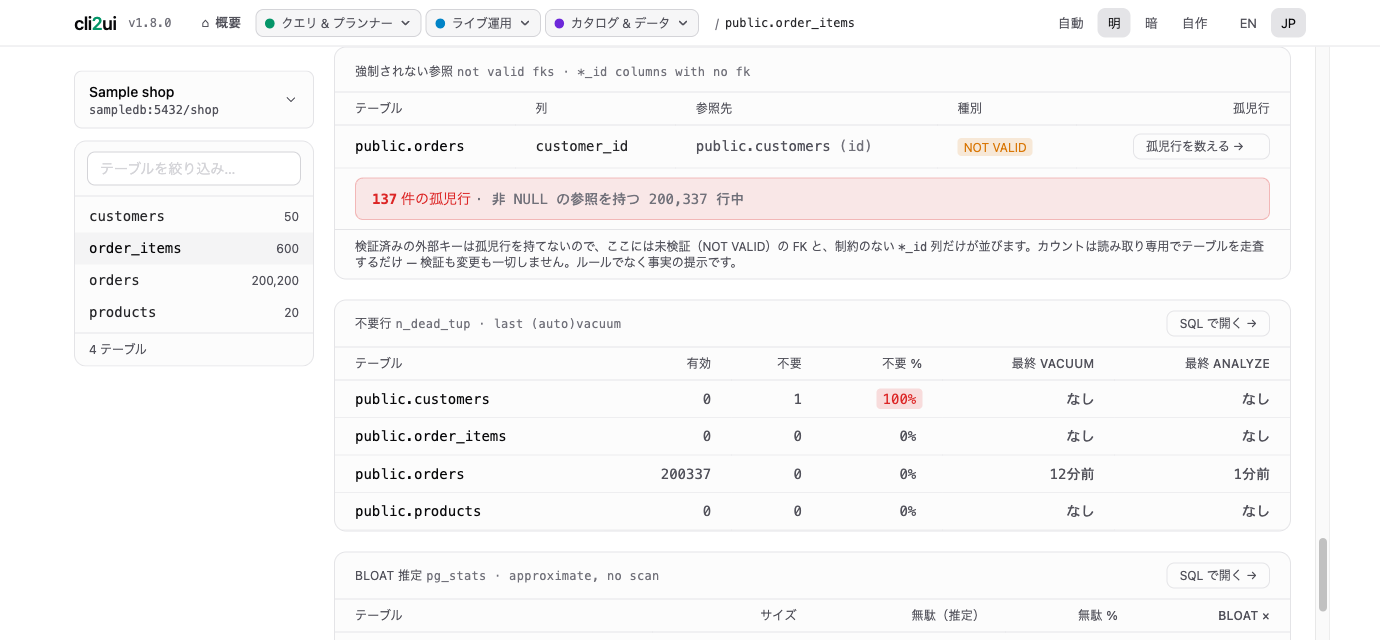This screenshot has width=1380, height=640.
Task: Open BLOAT 推定 in SQL via SQL で開く
Action: 1218,575
